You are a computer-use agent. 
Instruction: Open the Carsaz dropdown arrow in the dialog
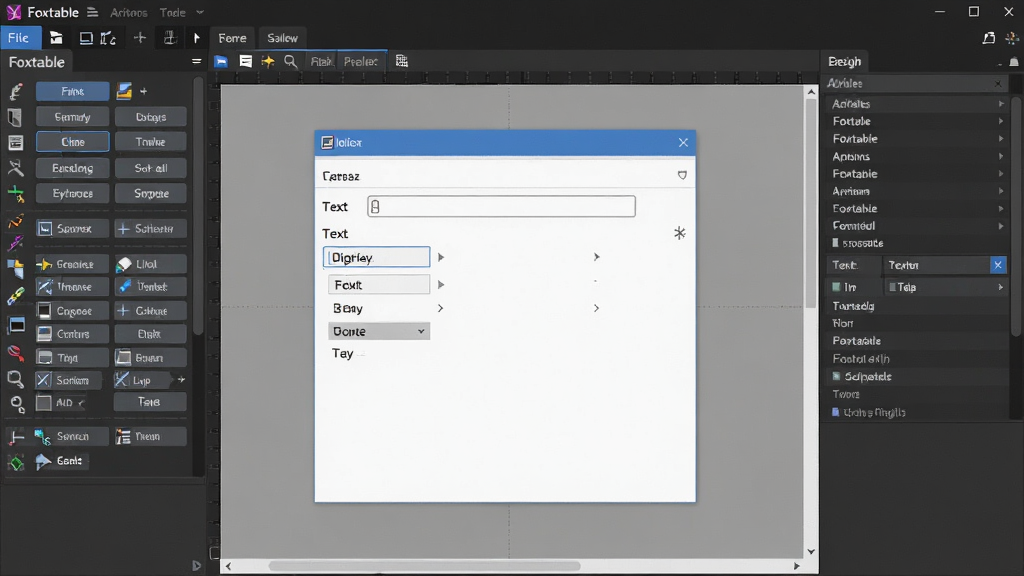[682, 176]
